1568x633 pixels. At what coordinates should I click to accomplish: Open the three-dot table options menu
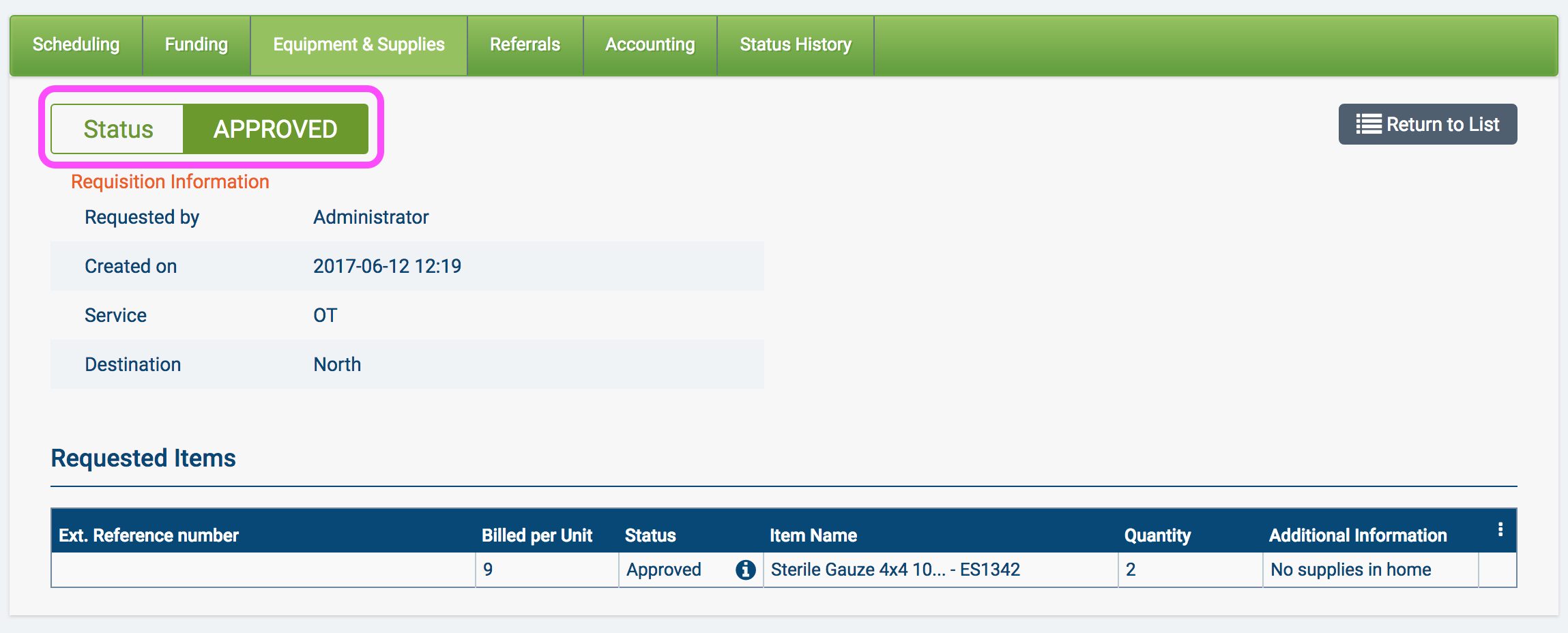click(1500, 530)
